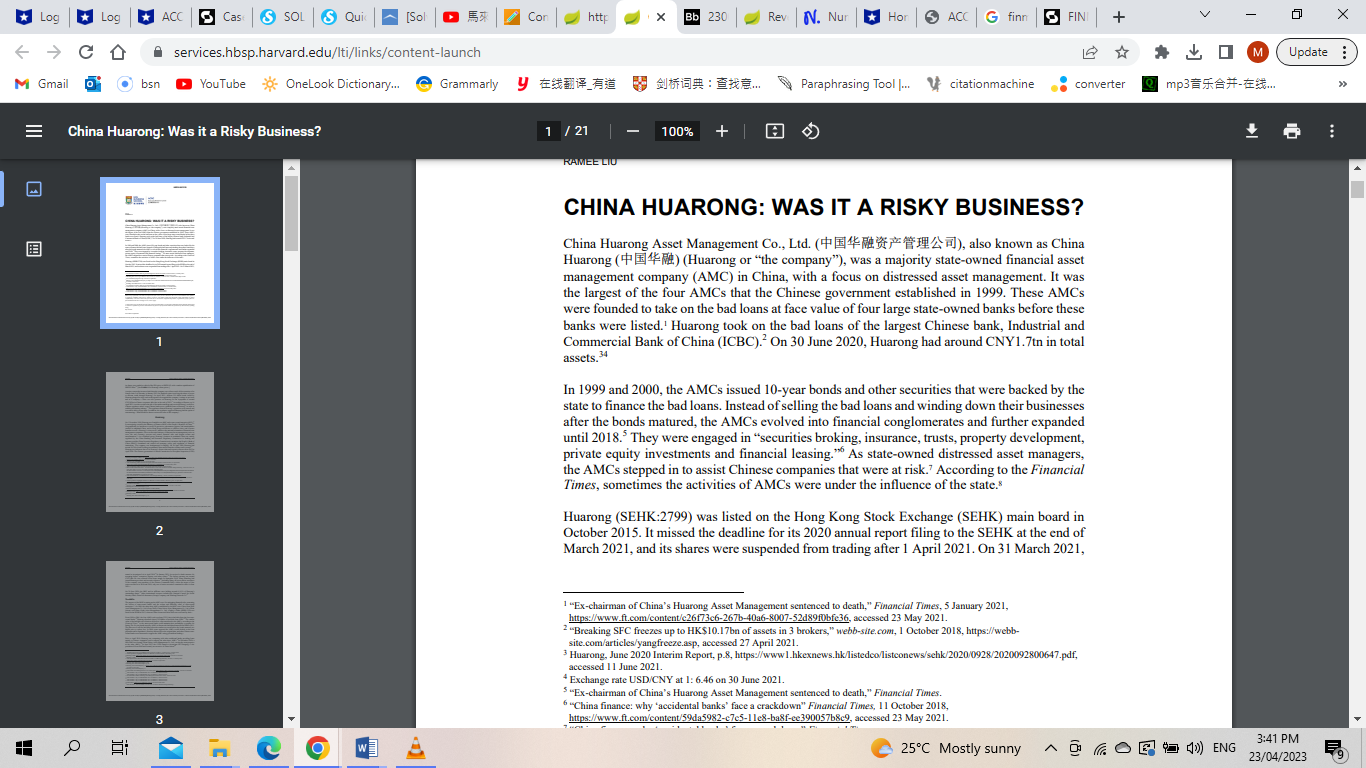The width and height of the screenshot is (1366, 768).
Task: Launch Word from the taskbar
Action: pos(366,748)
